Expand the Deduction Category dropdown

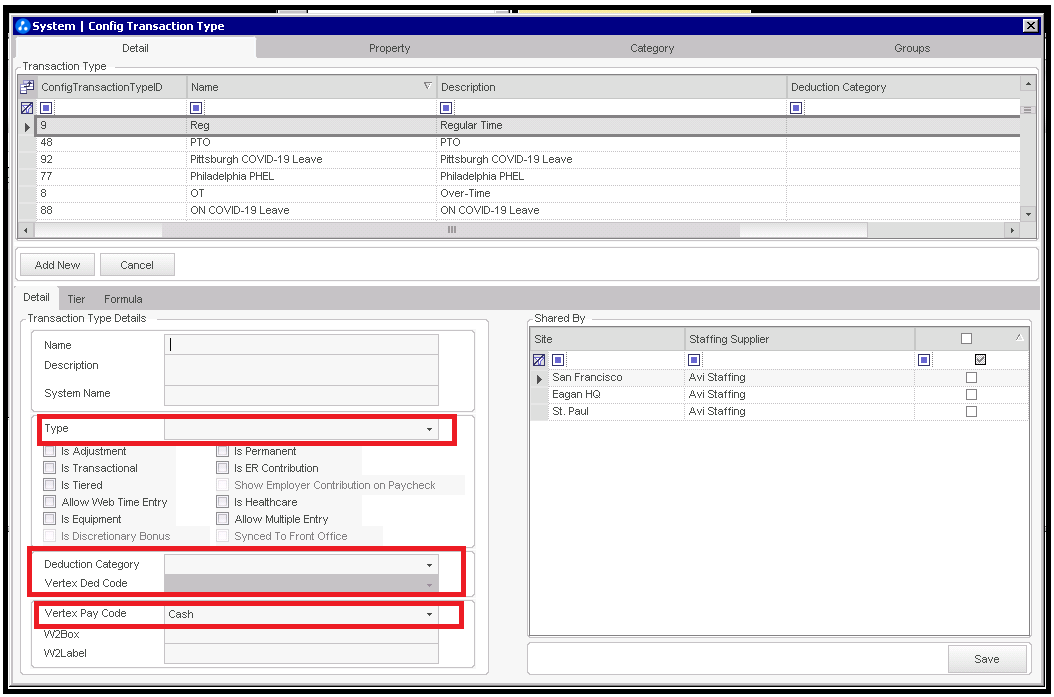[x=430, y=565]
